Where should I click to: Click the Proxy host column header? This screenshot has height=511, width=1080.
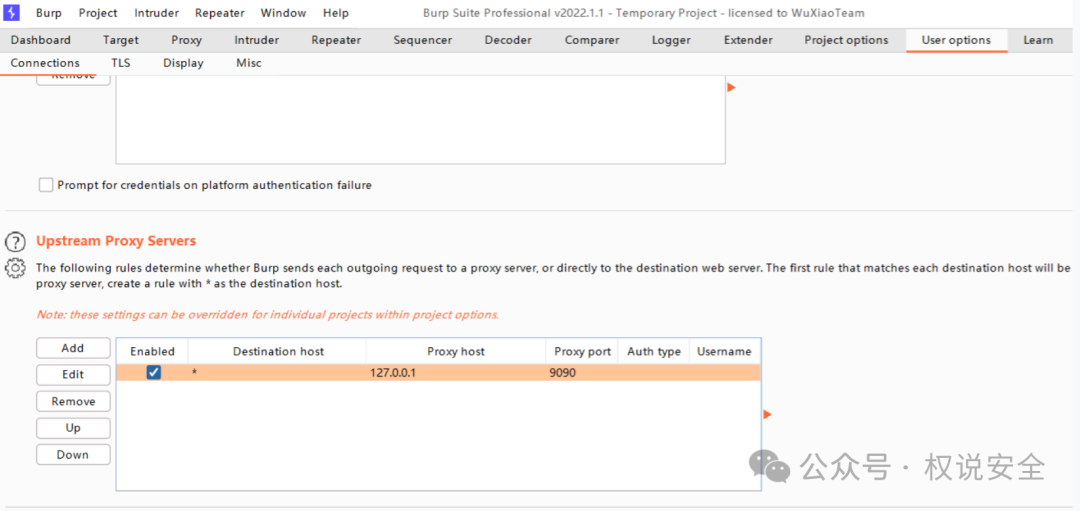click(456, 351)
